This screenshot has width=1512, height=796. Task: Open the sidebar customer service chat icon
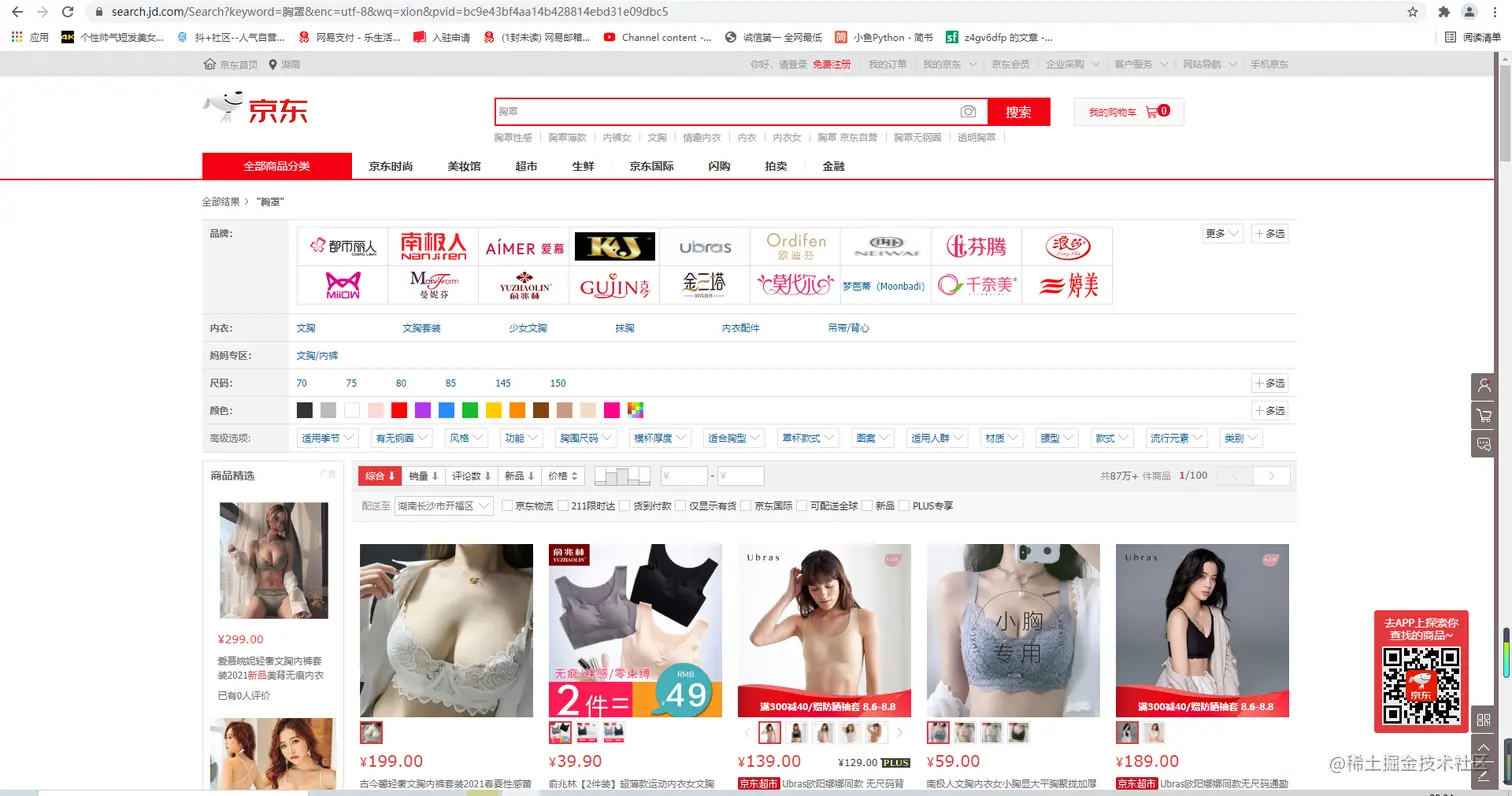(1484, 444)
